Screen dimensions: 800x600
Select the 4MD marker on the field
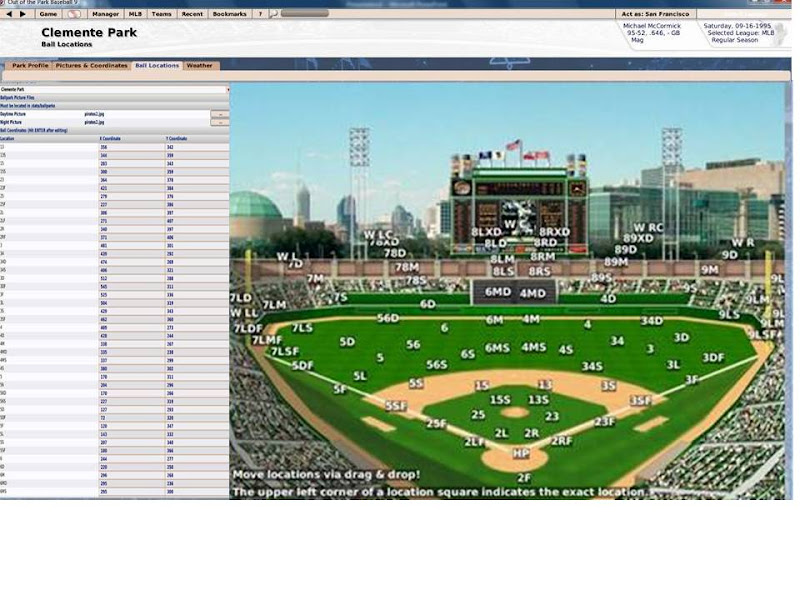pos(533,293)
